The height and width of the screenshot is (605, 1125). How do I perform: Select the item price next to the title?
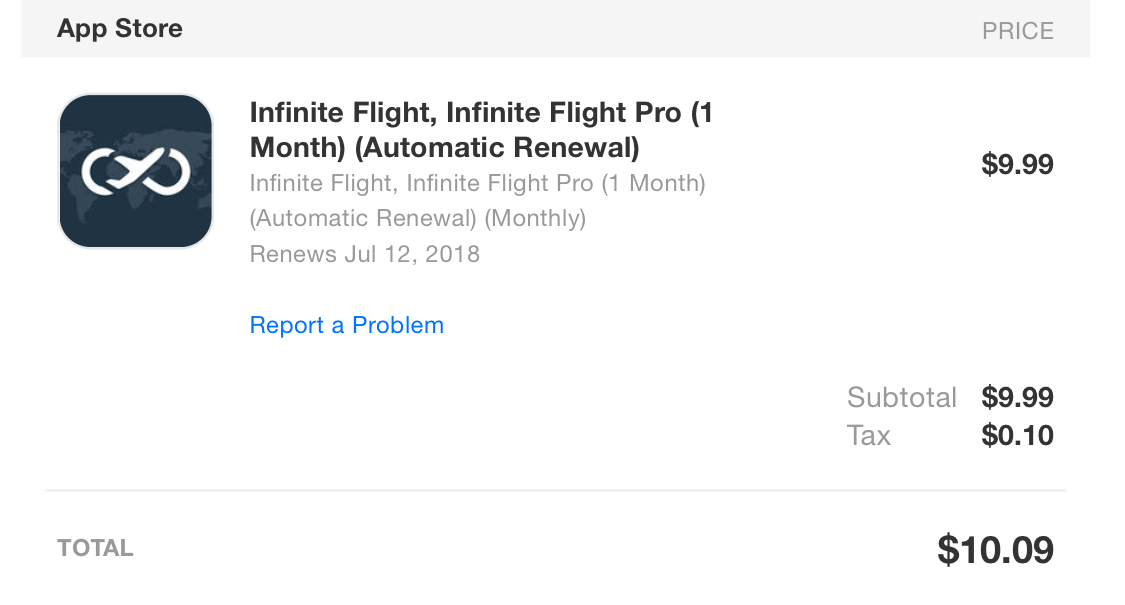pos(1017,164)
